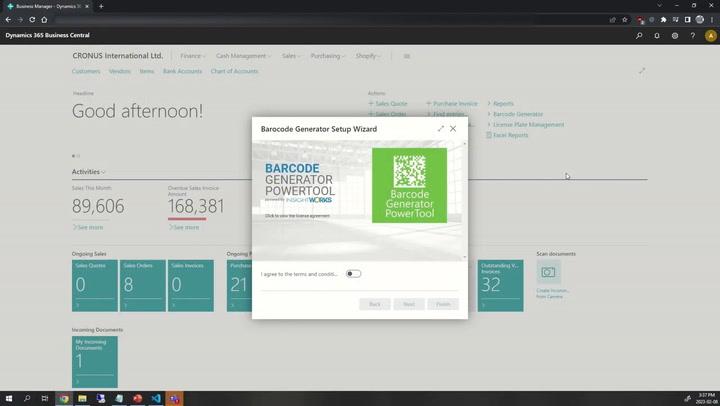Click the wizard banner scrollbar
Screen dimensions: 720x406
coord(465,201)
